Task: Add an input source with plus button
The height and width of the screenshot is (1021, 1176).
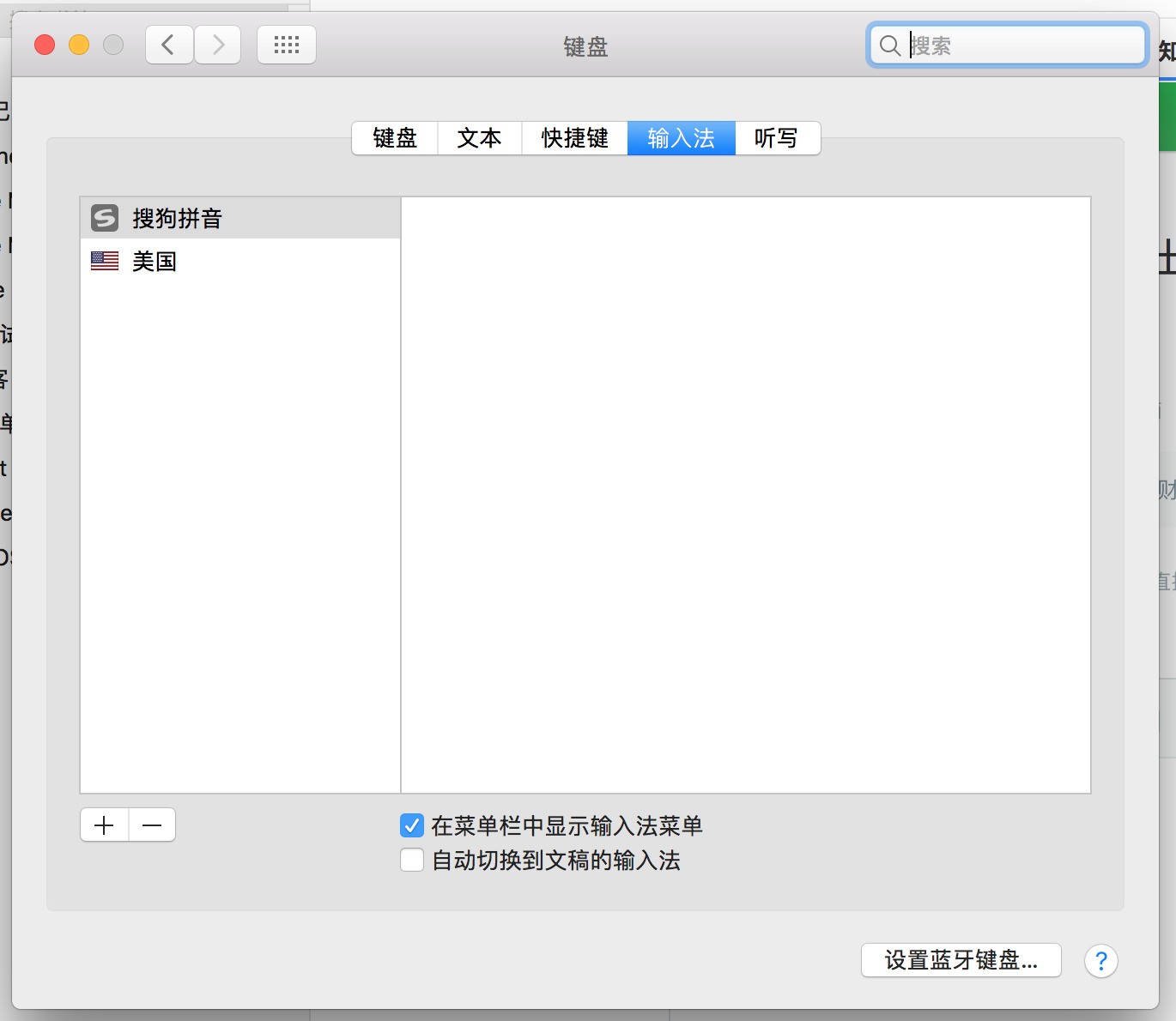Action: 105,825
